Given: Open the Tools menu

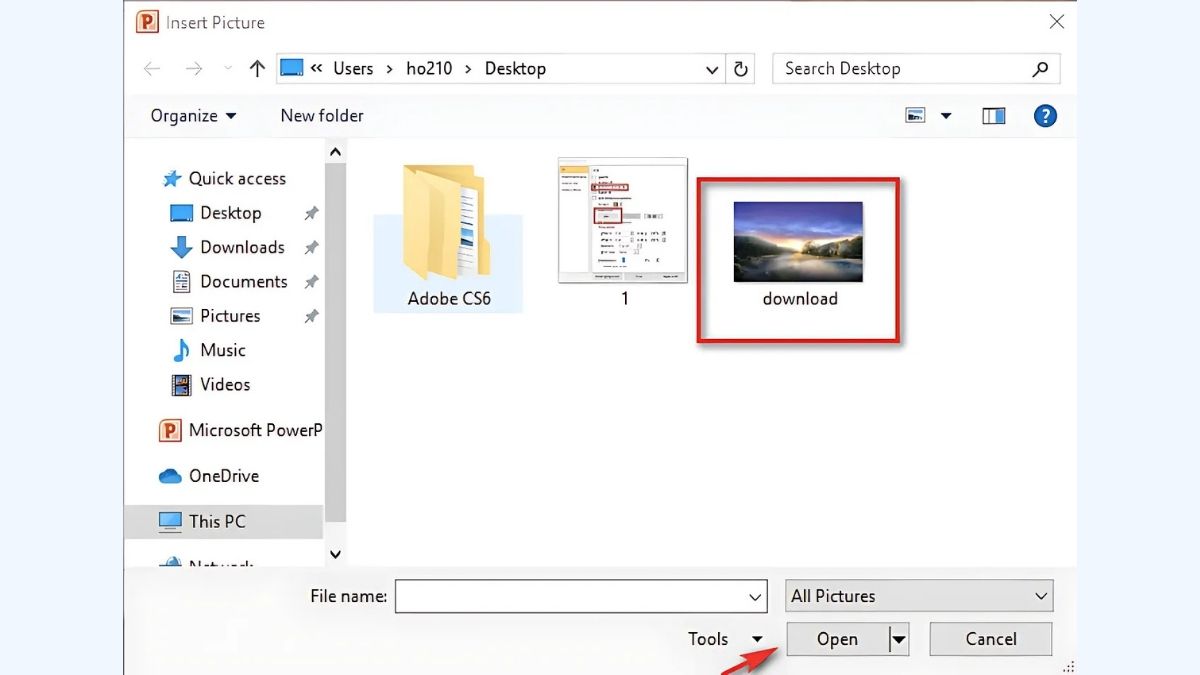Looking at the screenshot, I should pyautogui.click(x=724, y=639).
